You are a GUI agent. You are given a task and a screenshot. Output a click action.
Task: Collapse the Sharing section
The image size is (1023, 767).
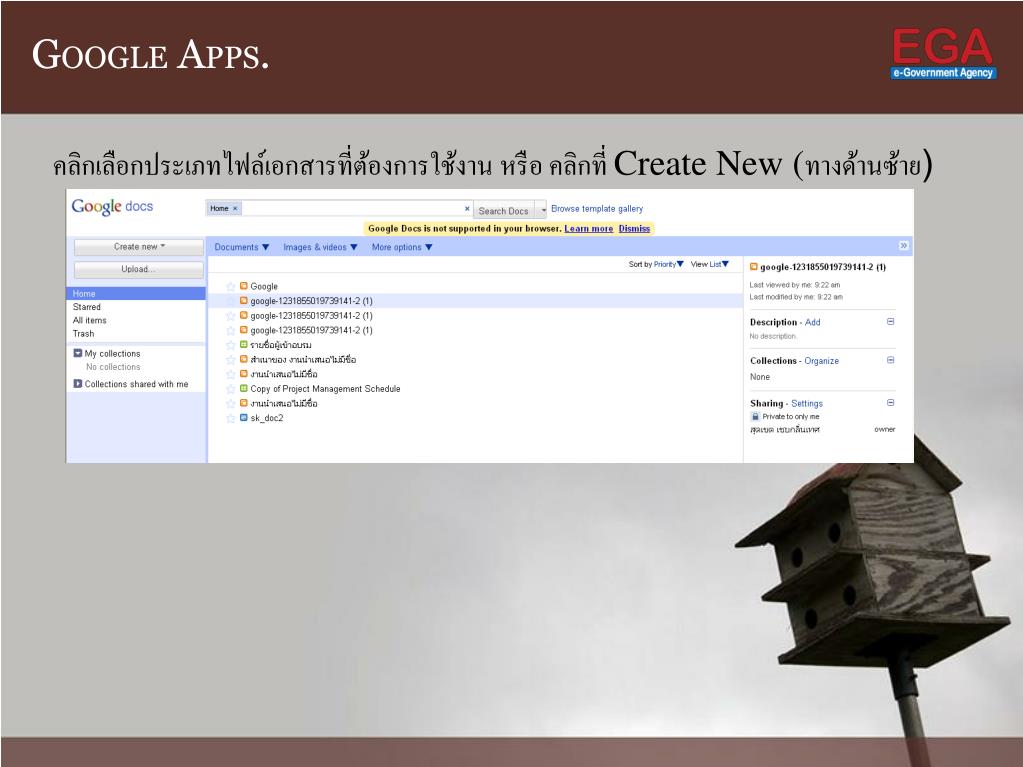(891, 402)
